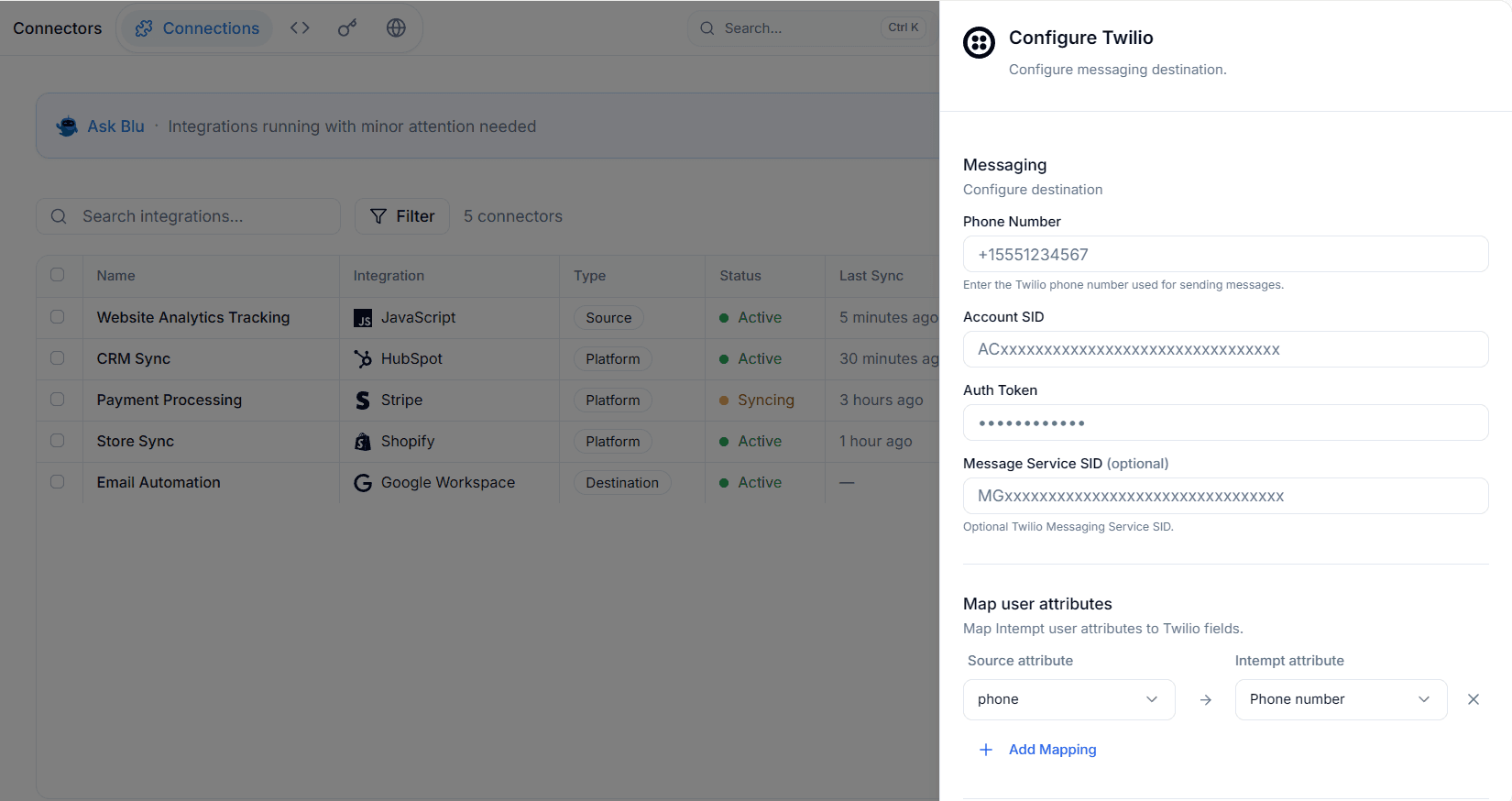Click Add Mapping button

pyautogui.click(x=1039, y=750)
